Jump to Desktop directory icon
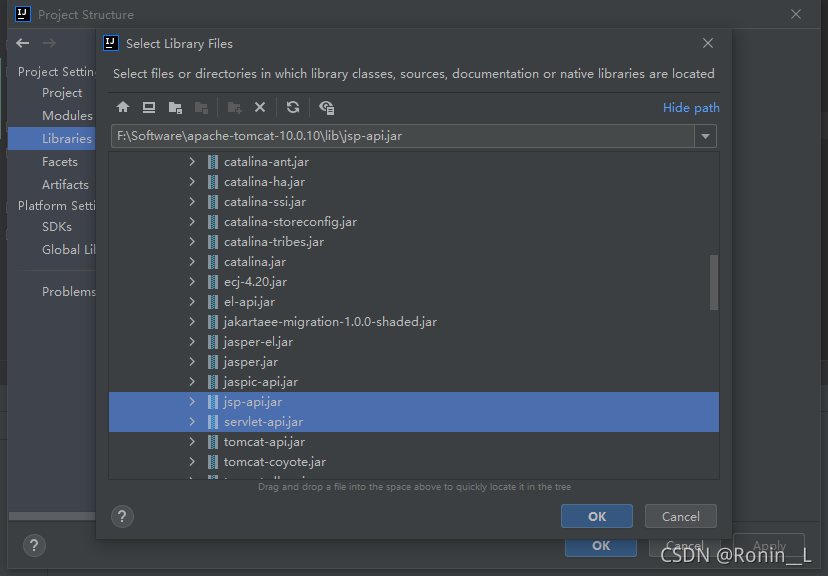Image resolution: width=828 pixels, height=576 pixels. pyautogui.click(x=149, y=107)
